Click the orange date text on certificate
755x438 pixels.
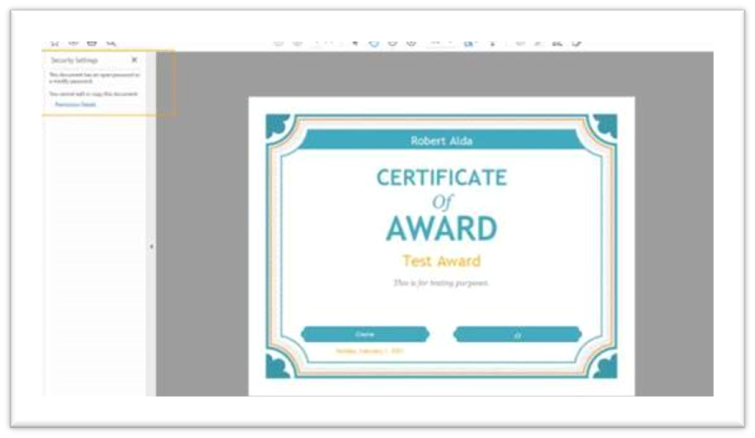[x=370, y=351]
